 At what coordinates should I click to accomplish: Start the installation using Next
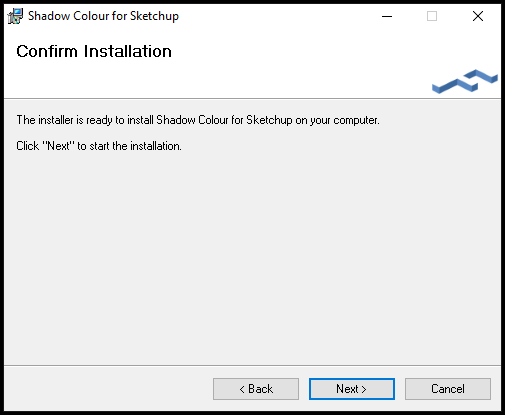coord(352,389)
